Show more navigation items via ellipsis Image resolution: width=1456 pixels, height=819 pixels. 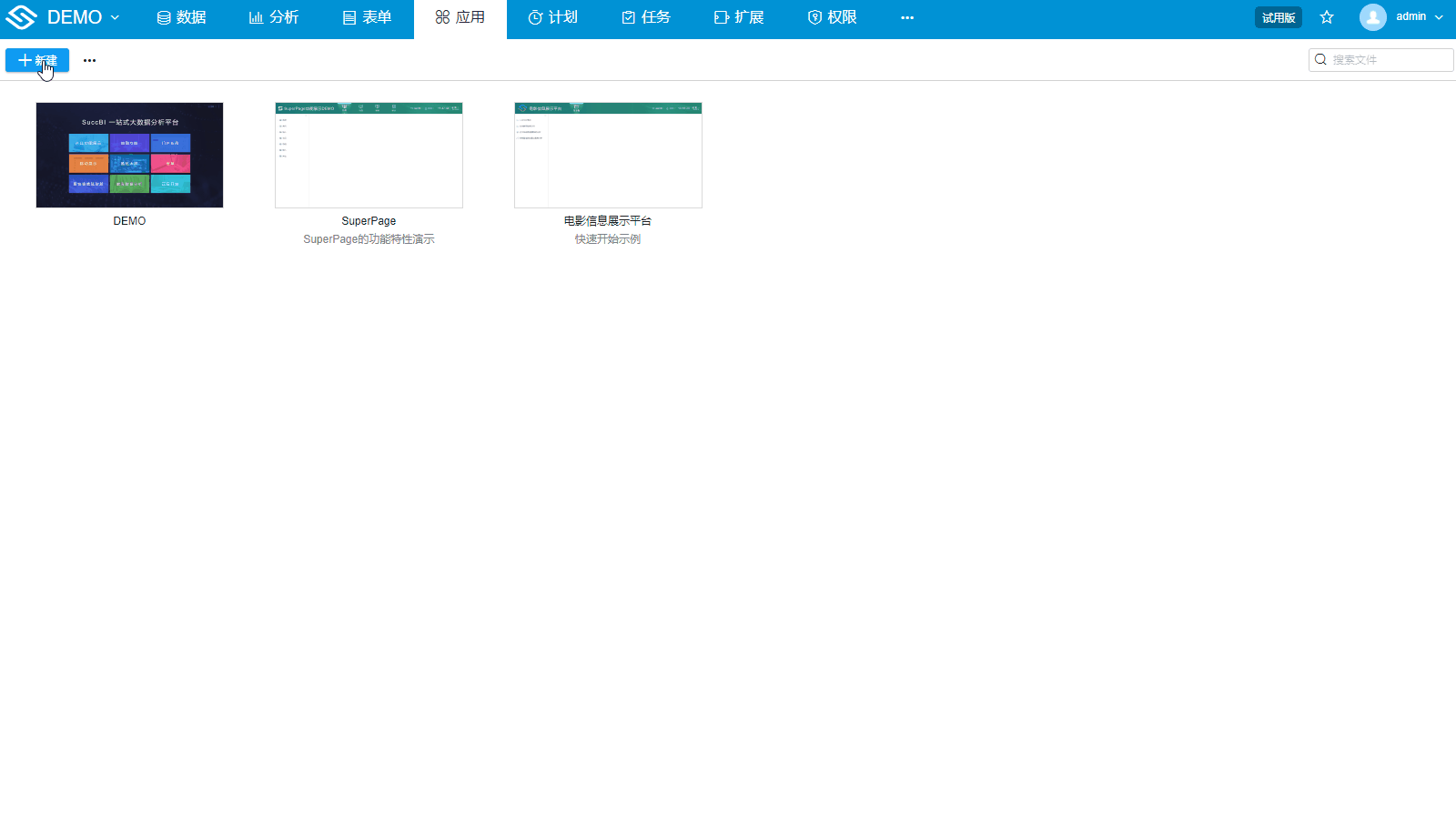coord(906,17)
